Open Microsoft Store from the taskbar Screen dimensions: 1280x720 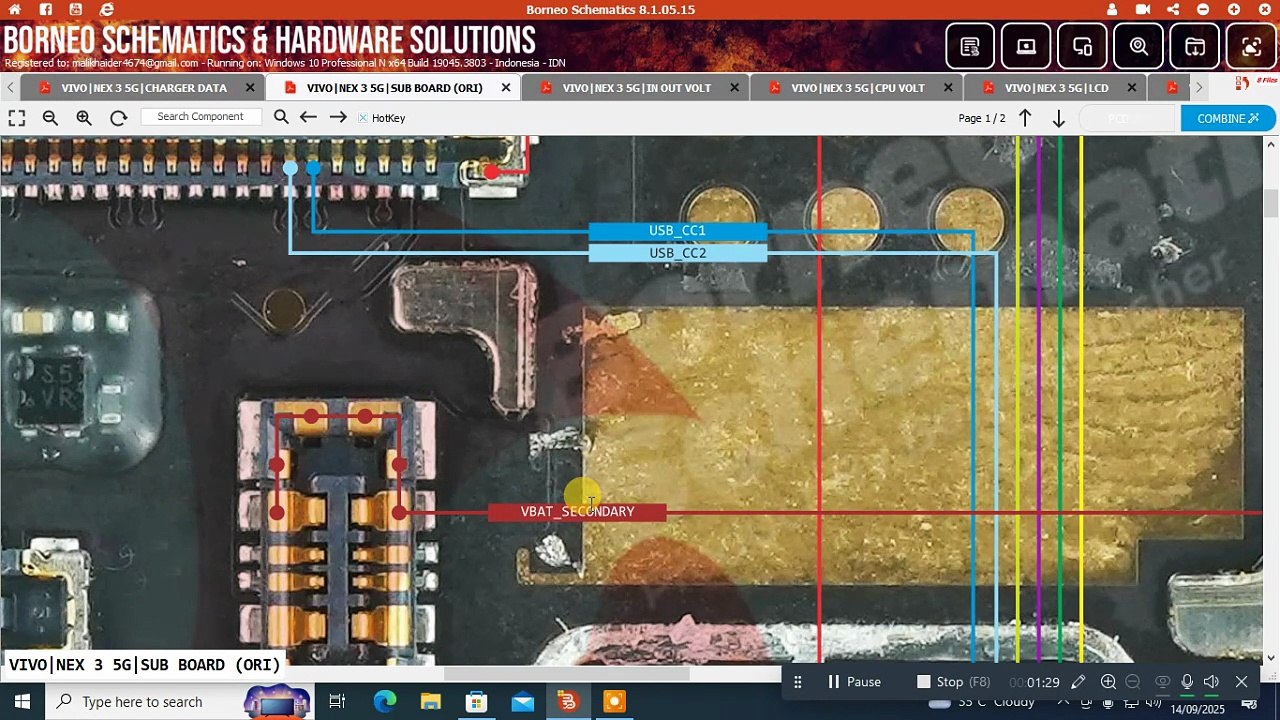[x=477, y=702]
